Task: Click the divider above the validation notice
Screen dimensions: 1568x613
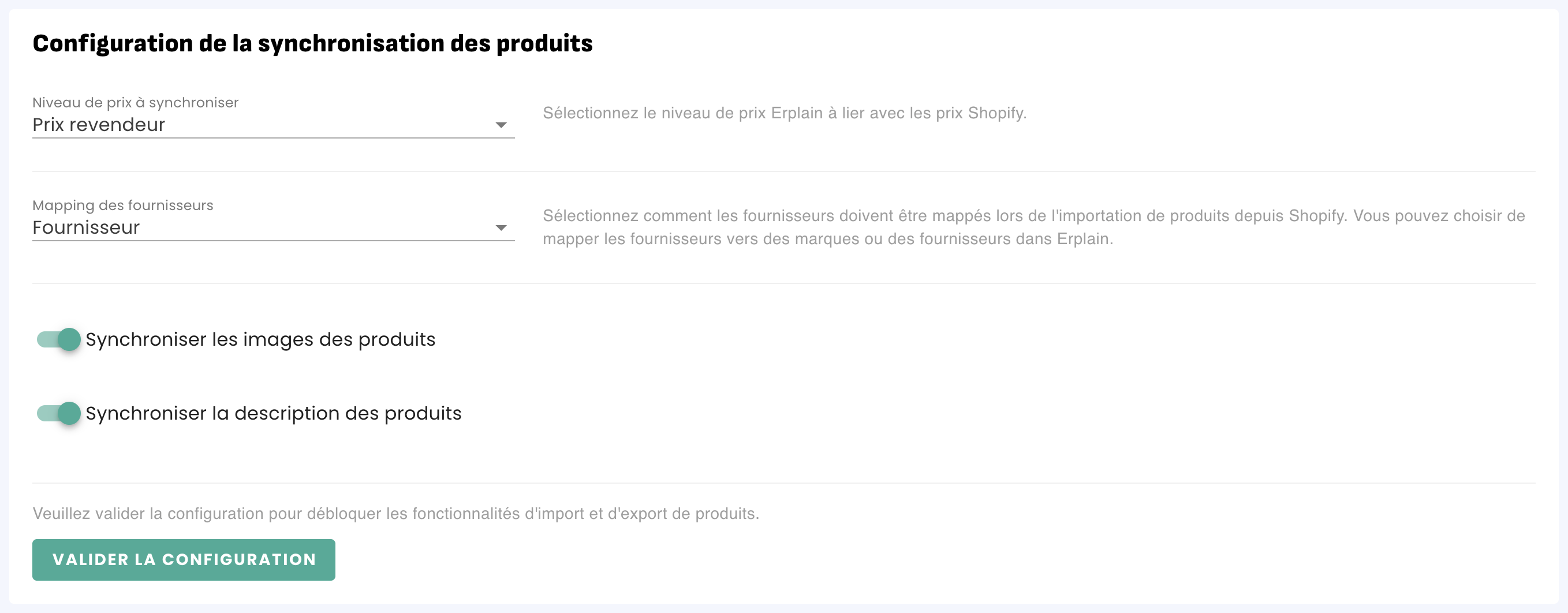Action: coord(783,483)
